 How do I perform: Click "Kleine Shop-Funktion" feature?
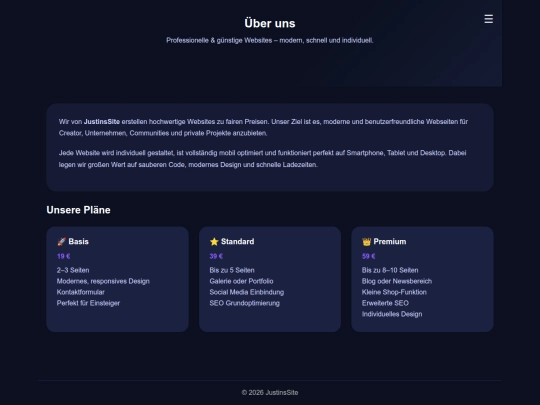pos(394,292)
